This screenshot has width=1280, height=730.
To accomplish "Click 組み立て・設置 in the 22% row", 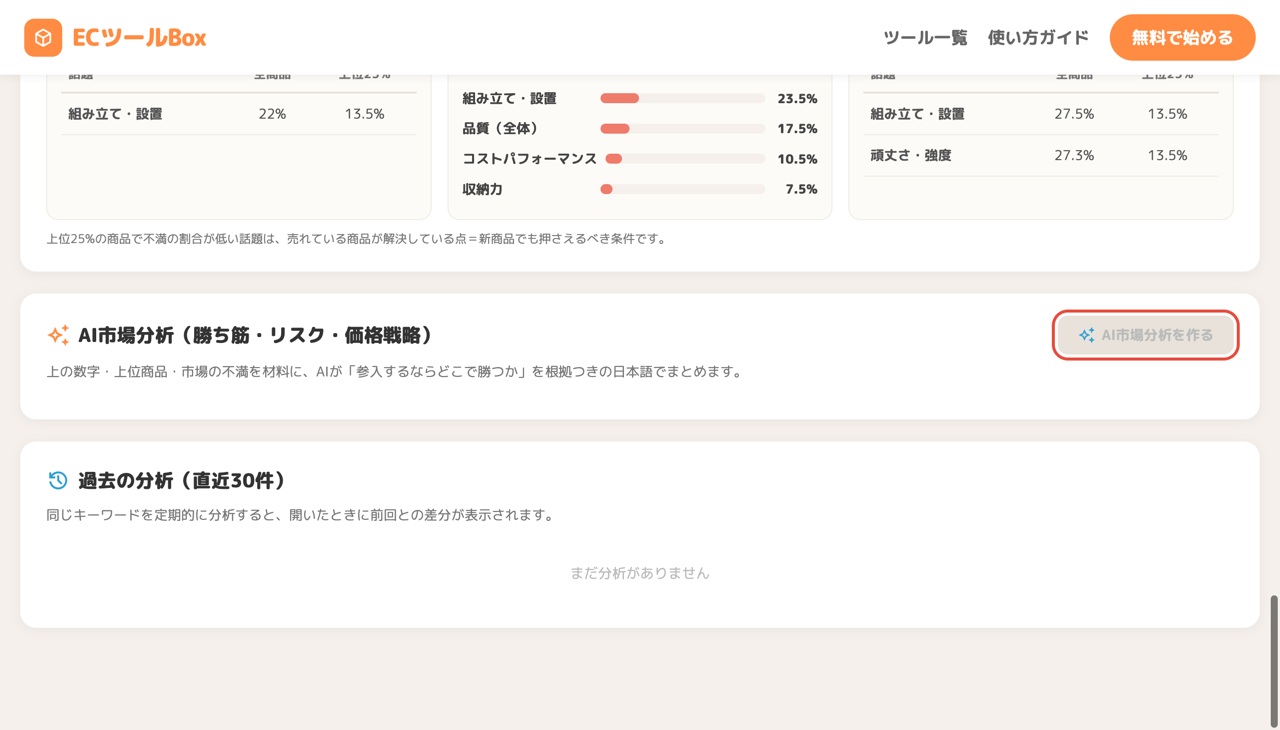I will [115, 114].
